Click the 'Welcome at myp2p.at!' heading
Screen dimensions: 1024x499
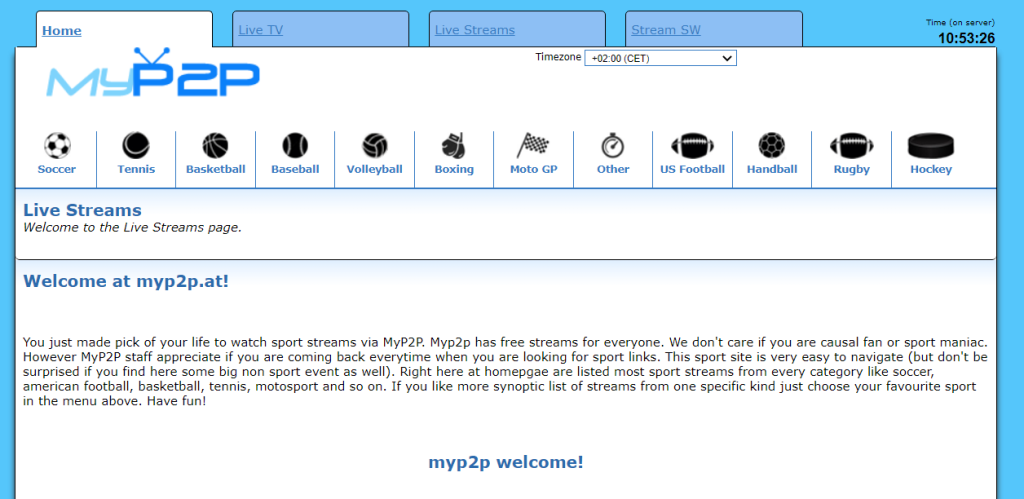126,282
